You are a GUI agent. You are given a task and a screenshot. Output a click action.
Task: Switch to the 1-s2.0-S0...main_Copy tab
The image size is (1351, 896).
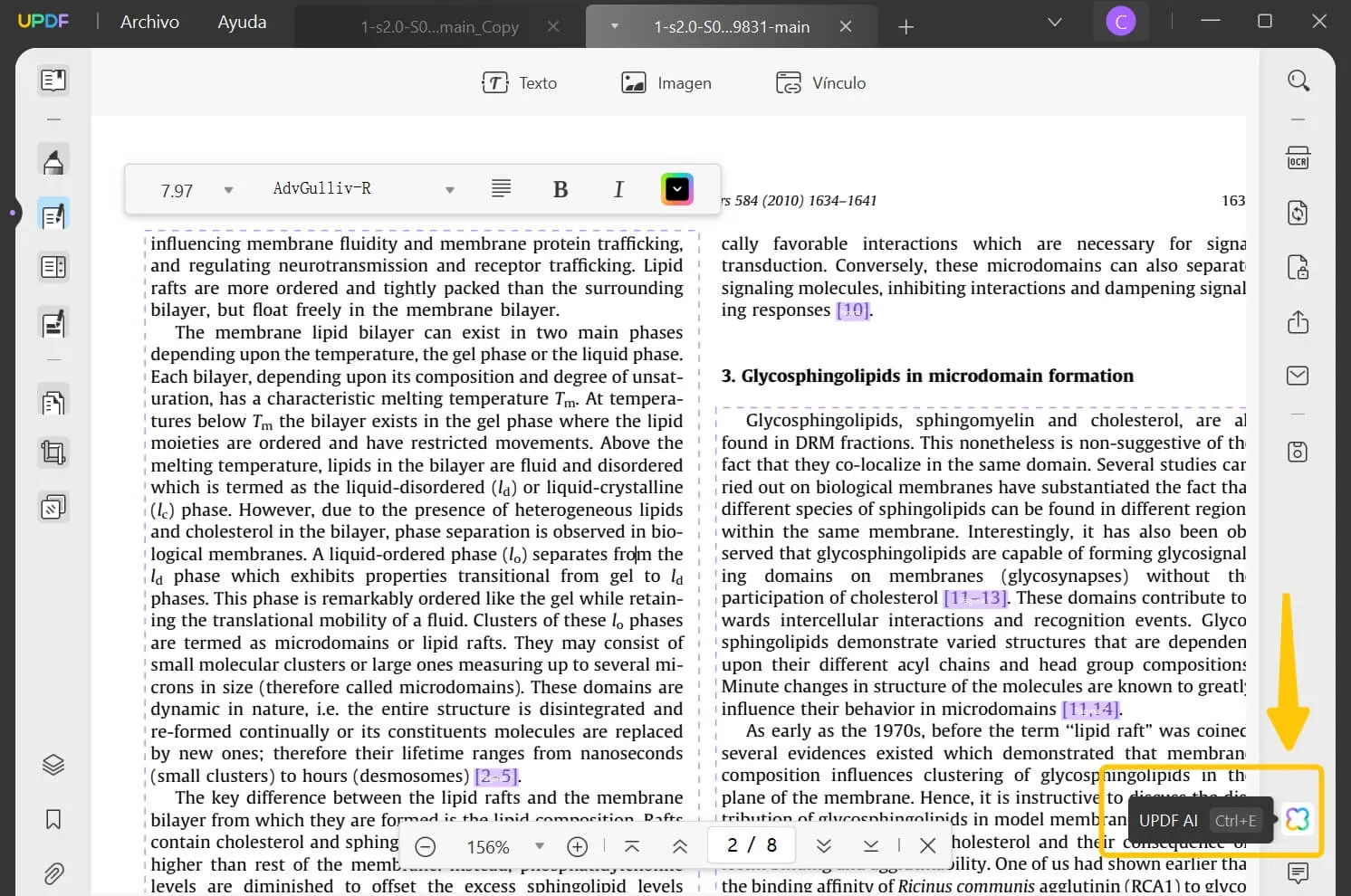(439, 27)
